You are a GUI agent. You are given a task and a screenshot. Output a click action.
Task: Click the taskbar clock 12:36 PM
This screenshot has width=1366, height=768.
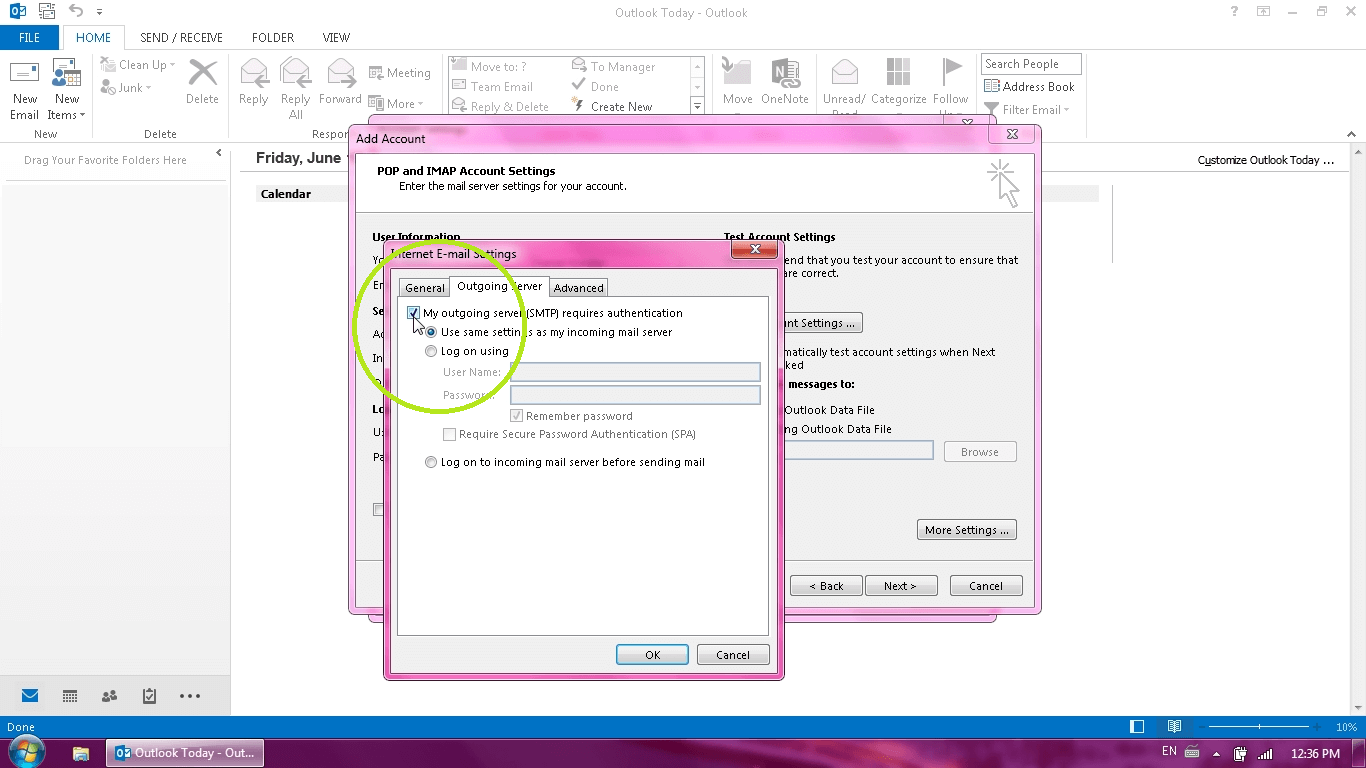1316,753
